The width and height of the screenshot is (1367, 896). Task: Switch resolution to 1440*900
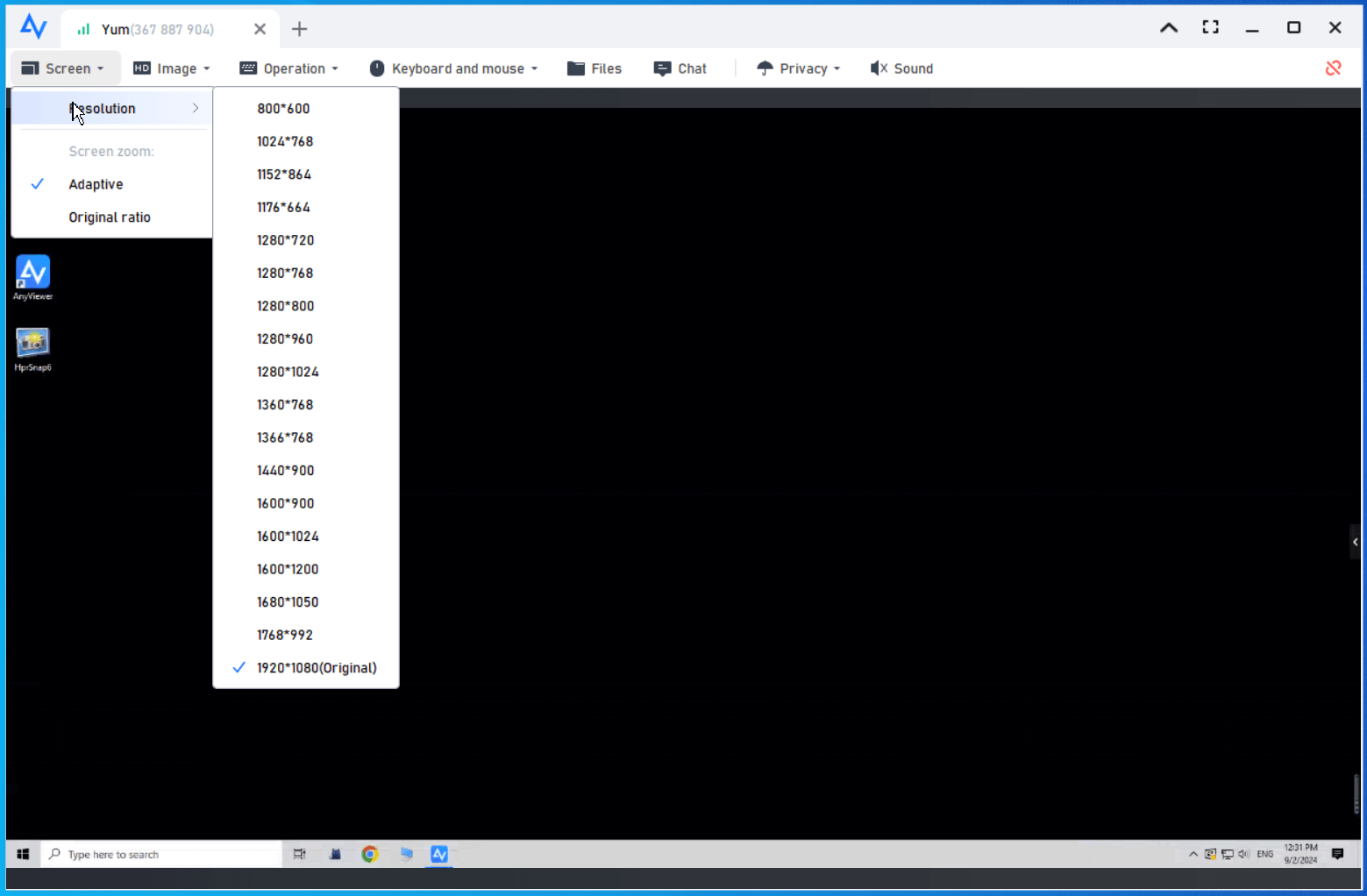coord(306,470)
